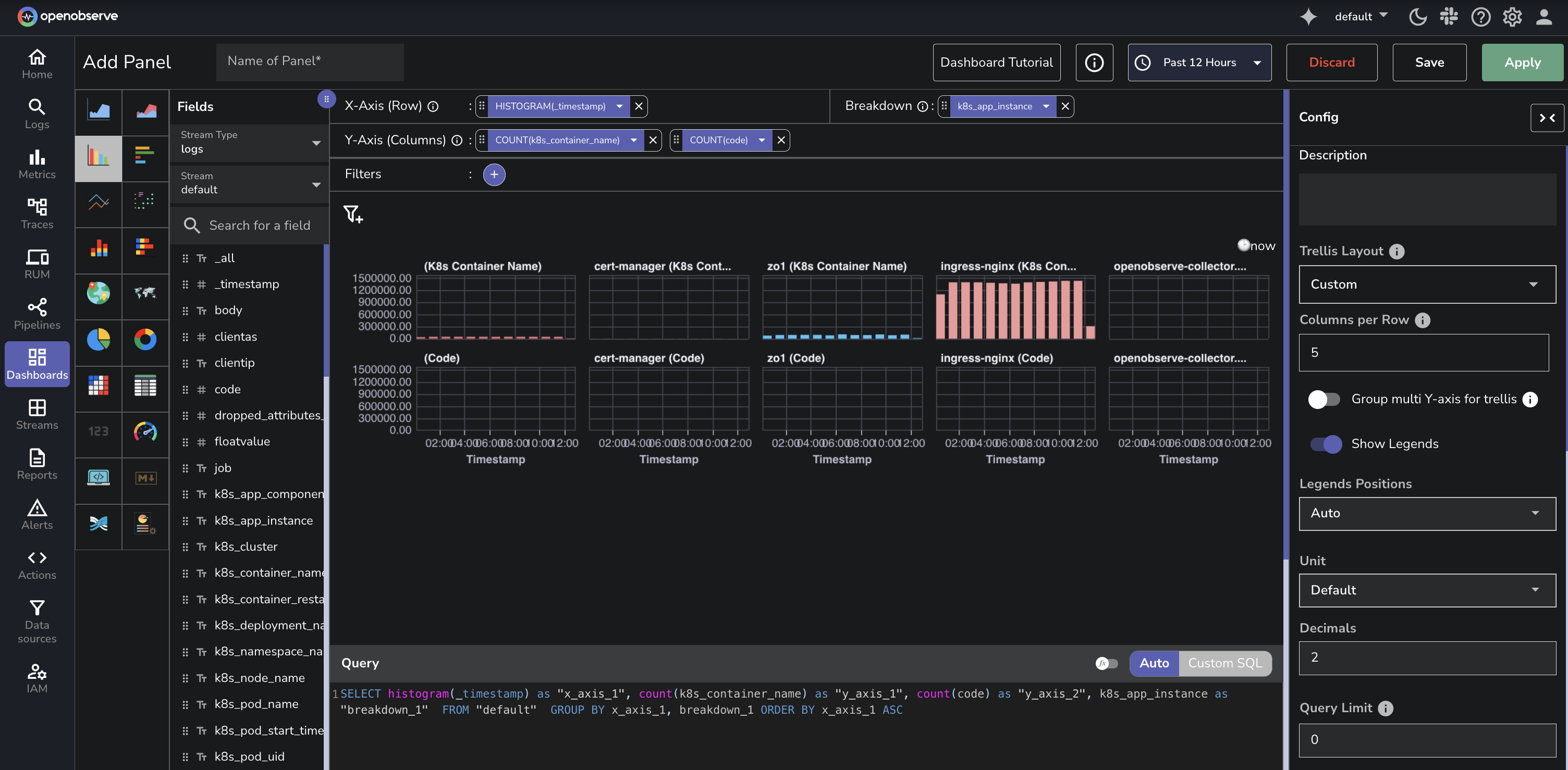Click the add filter condition funnel icon
The width and height of the screenshot is (1568, 770).
[353, 214]
